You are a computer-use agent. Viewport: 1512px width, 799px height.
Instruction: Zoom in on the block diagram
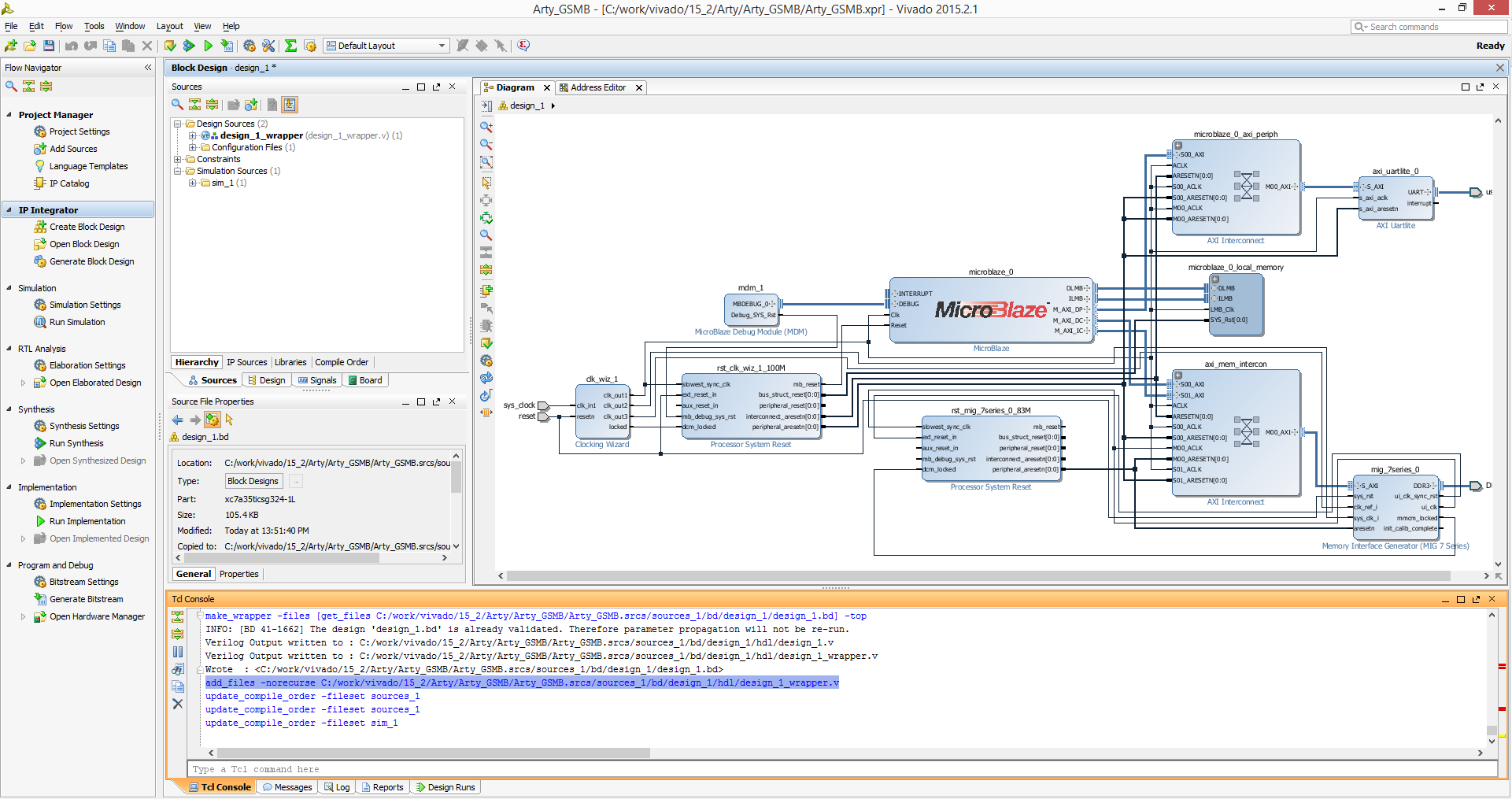[x=486, y=127]
